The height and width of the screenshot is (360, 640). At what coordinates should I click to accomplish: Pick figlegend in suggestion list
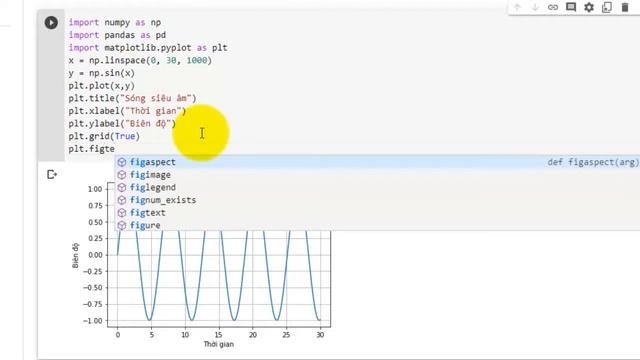click(377, 187)
